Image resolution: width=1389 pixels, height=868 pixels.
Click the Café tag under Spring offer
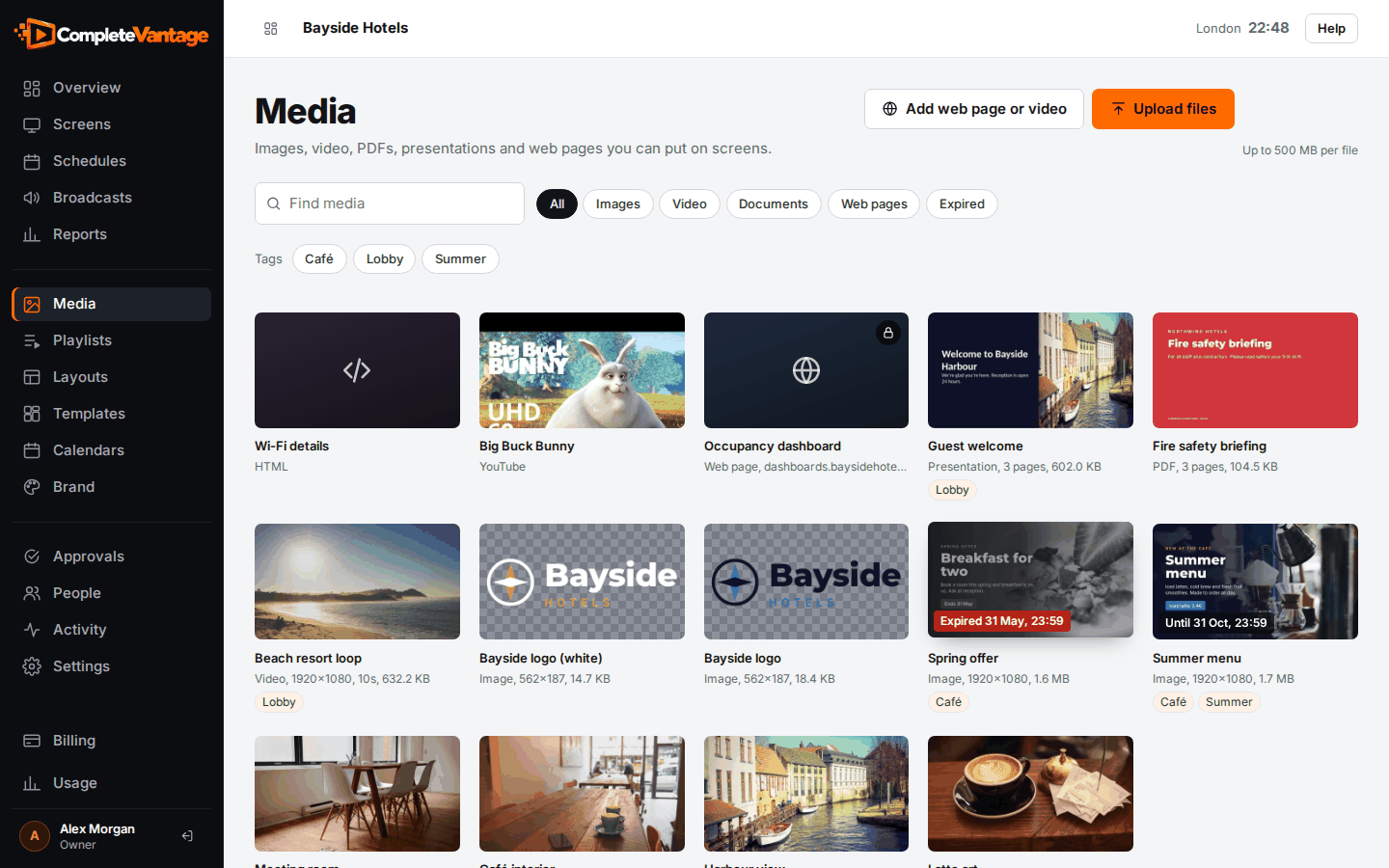pyautogui.click(x=948, y=702)
